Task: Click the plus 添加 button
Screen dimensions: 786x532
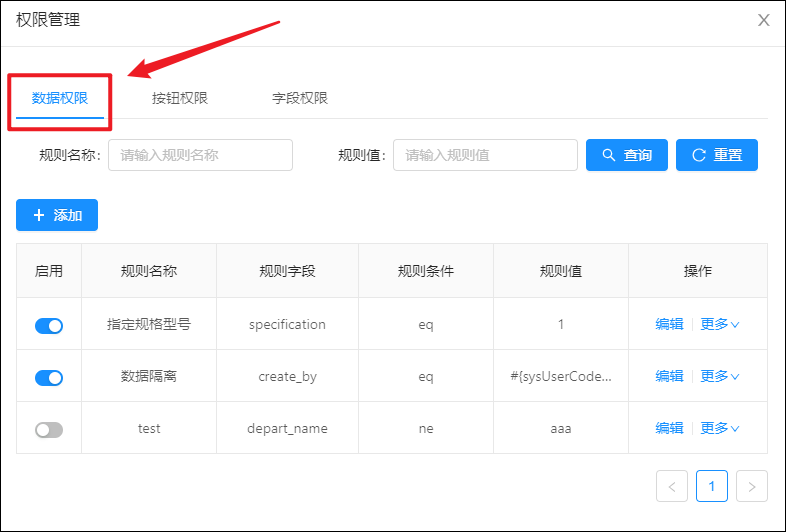Action: click(x=57, y=215)
